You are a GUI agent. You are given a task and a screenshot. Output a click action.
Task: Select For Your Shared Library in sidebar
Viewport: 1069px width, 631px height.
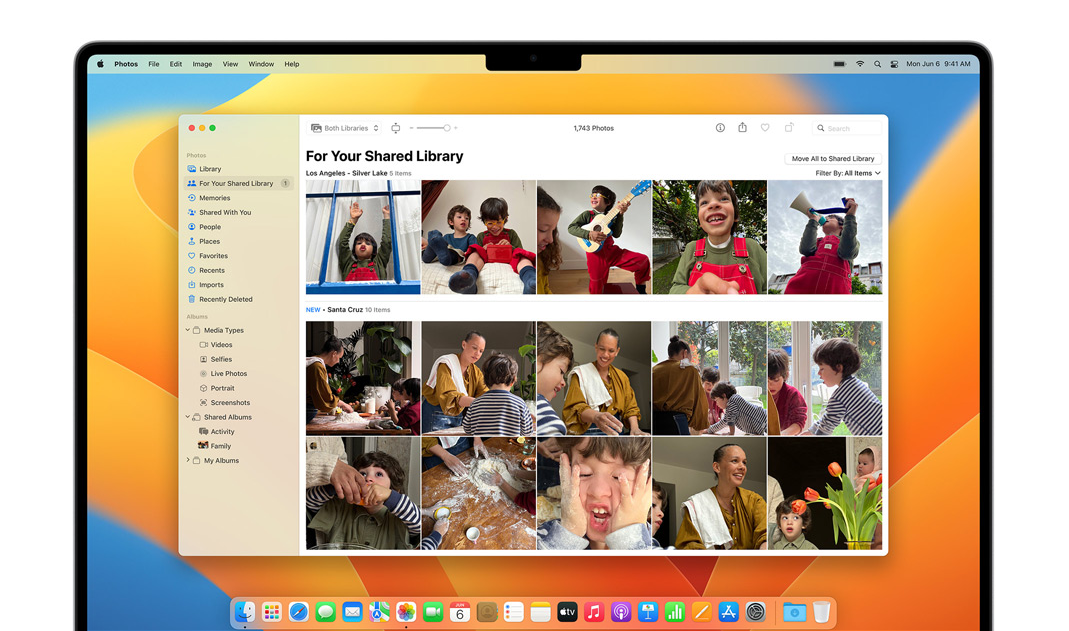pos(238,183)
